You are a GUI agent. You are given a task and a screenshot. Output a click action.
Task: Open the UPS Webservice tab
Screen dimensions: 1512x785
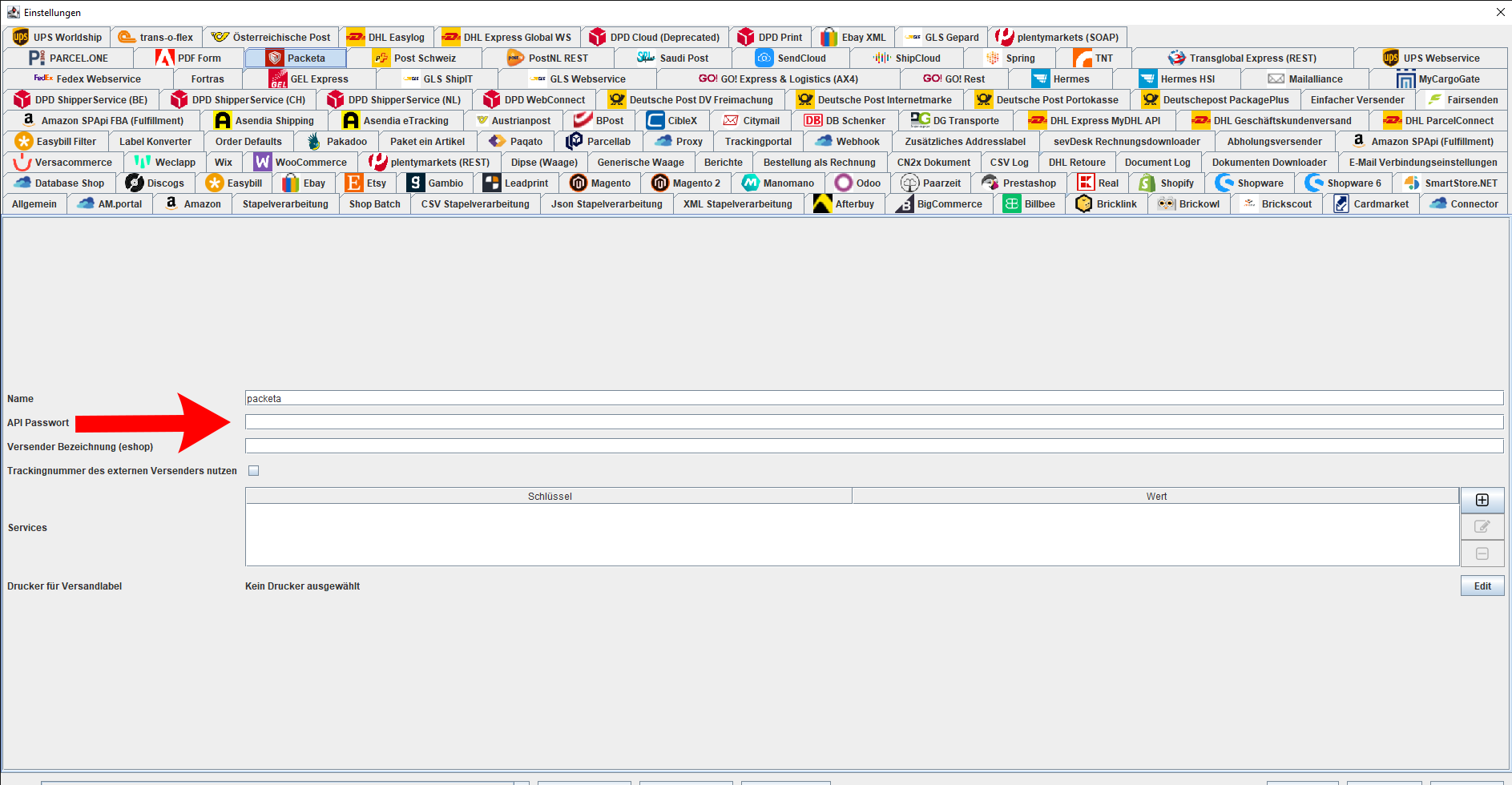click(1431, 58)
